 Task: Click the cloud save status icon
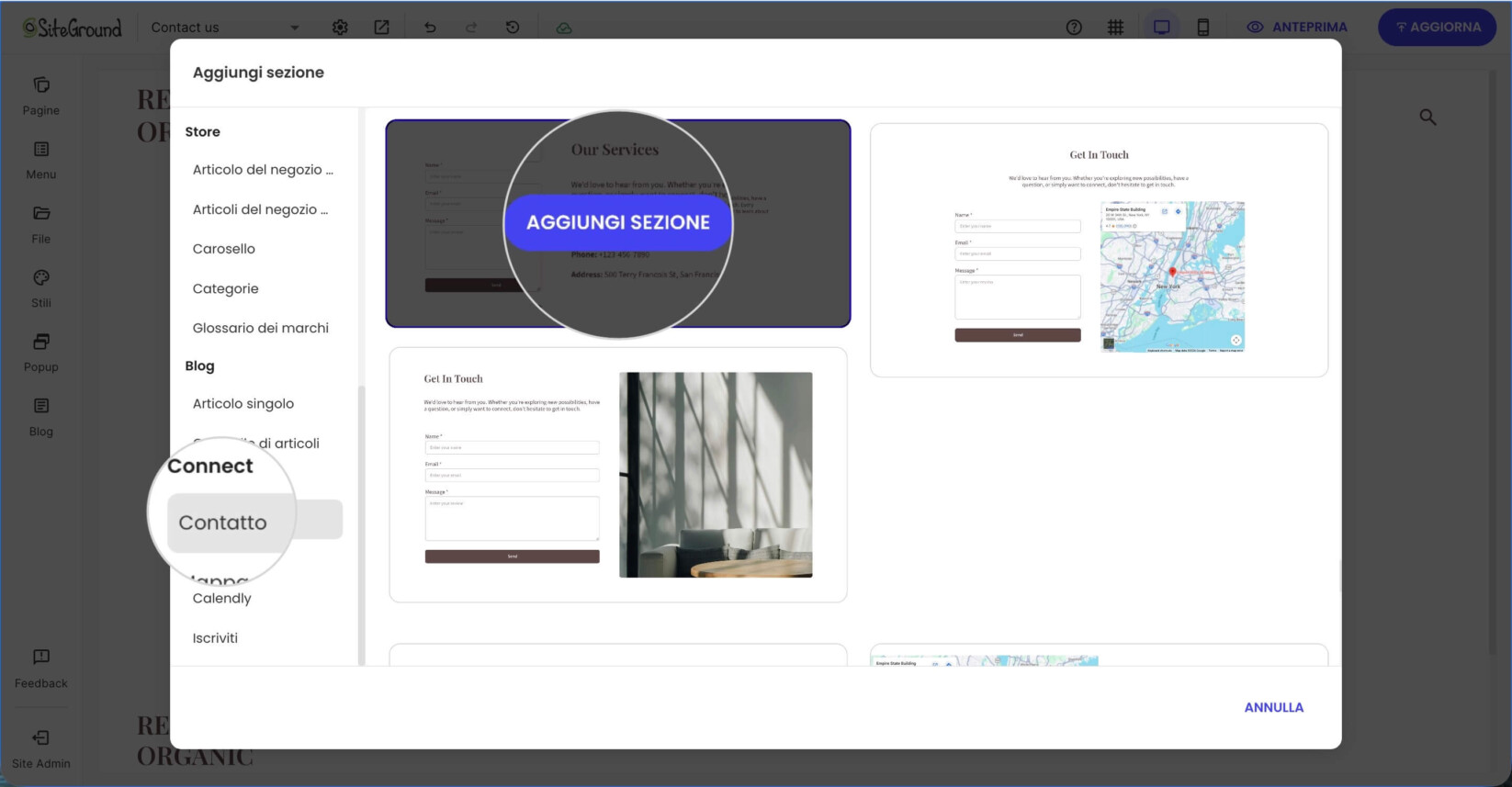(x=564, y=28)
